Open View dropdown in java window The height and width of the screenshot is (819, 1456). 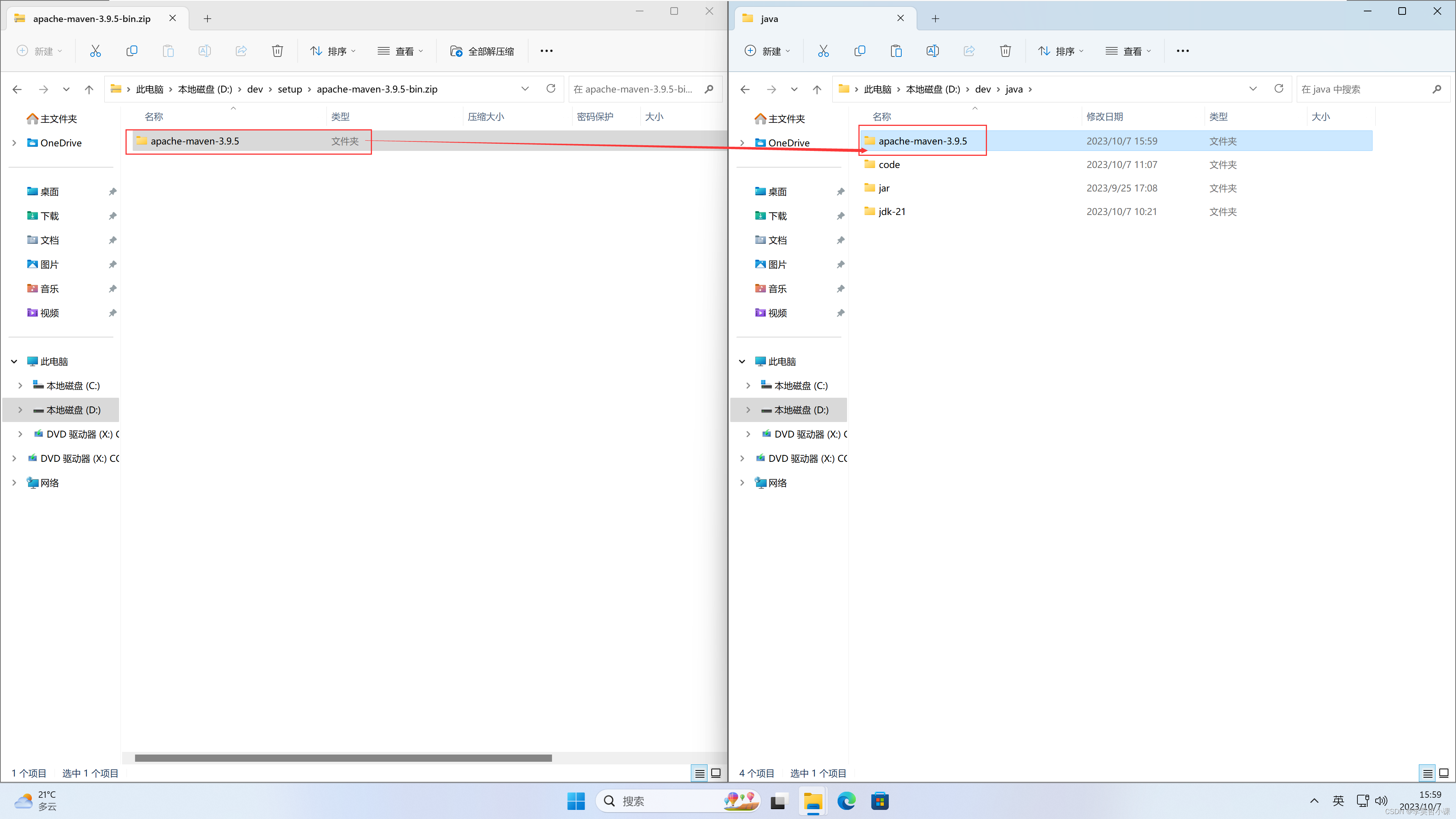(x=1128, y=51)
